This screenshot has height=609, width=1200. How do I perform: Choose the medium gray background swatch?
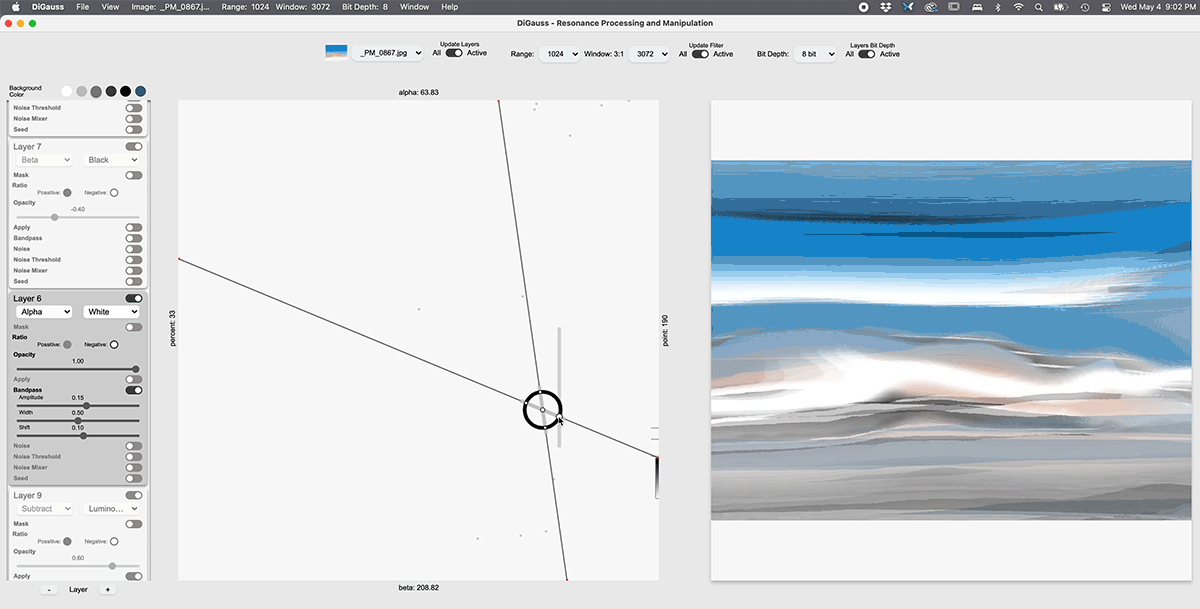(96, 91)
